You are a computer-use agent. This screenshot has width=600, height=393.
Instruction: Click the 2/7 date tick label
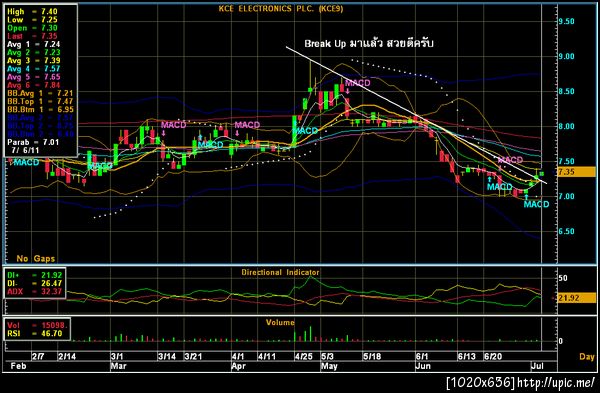pos(38,357)
